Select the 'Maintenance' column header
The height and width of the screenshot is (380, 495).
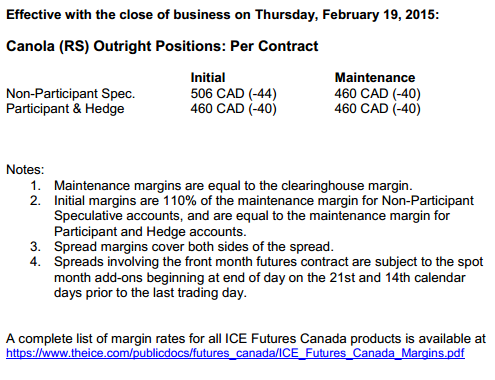pyautogui.click(x=375, y=78)
